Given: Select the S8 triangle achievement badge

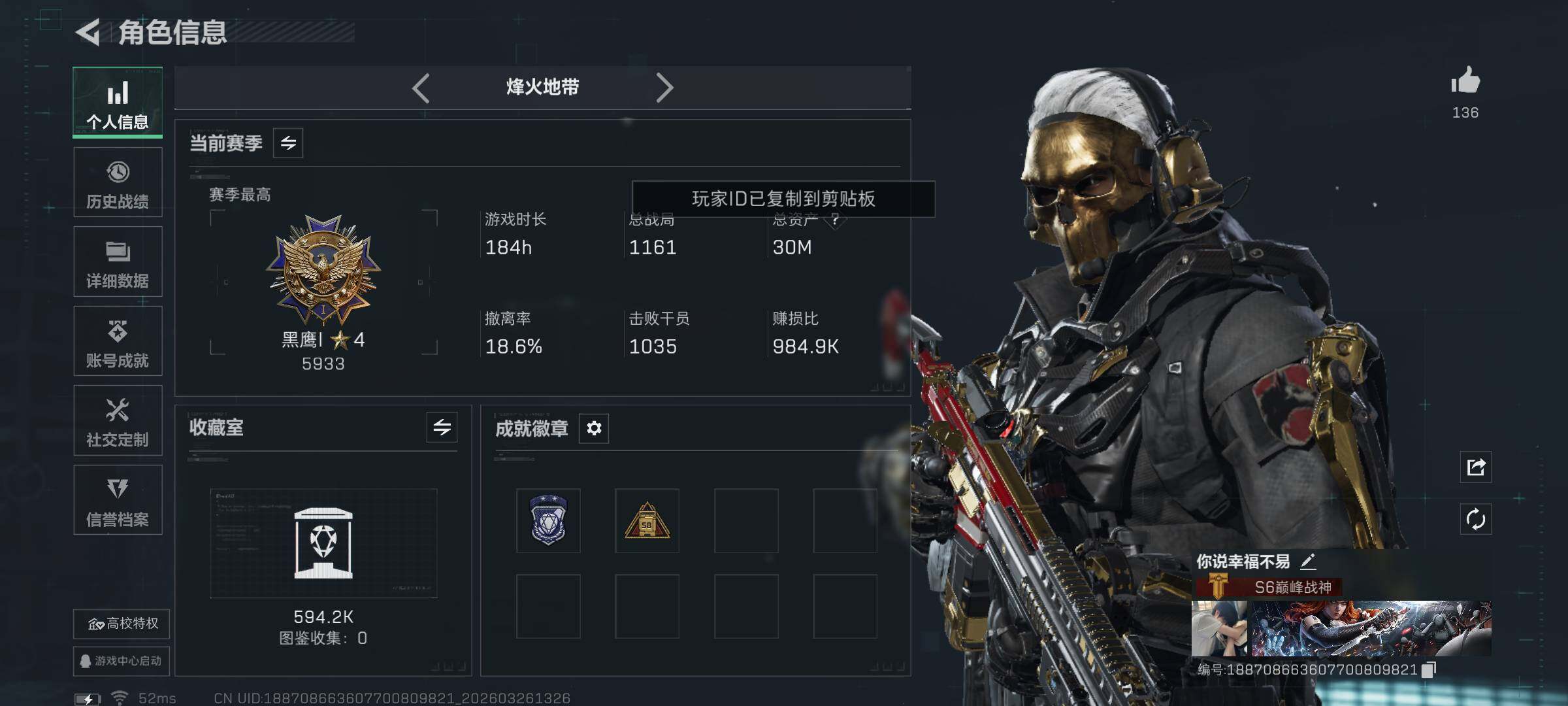Looking at the screenshot, I should tap(647, 521).
